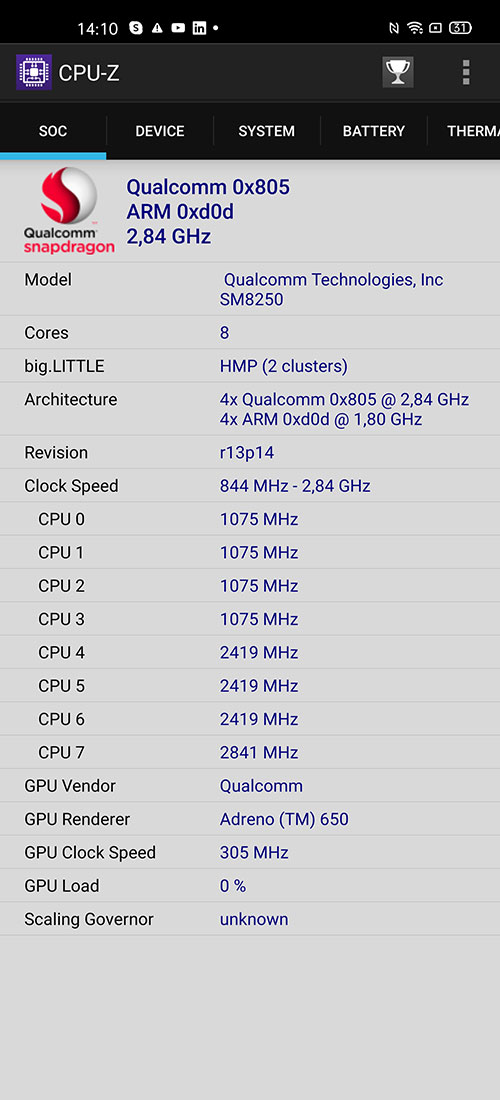Tap the NFC status icon

click(x=393, y=29)
